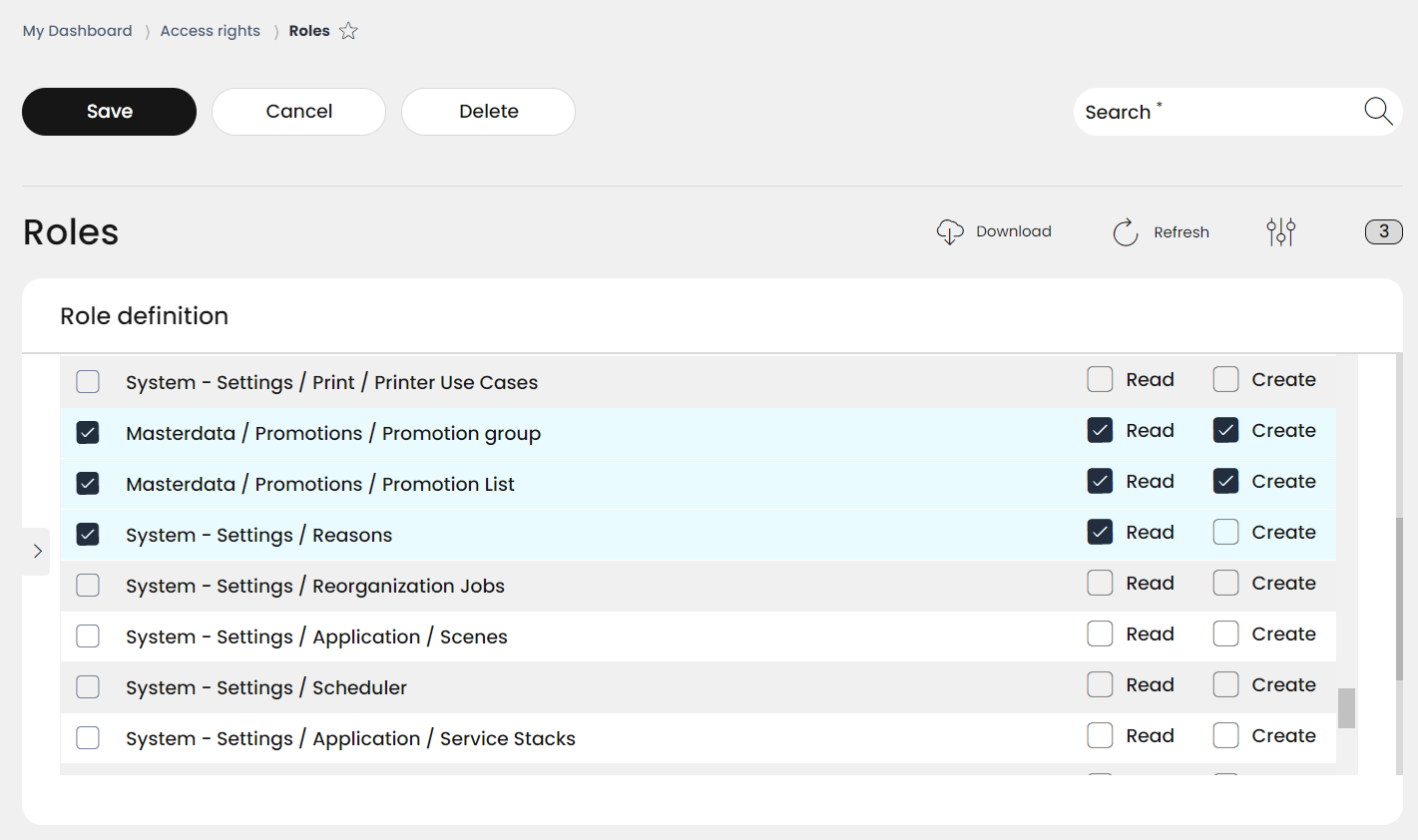Viewport: 1418px width, 840px height.
Task: Select the Scheduler row checkbox
Action: [88, 687]
